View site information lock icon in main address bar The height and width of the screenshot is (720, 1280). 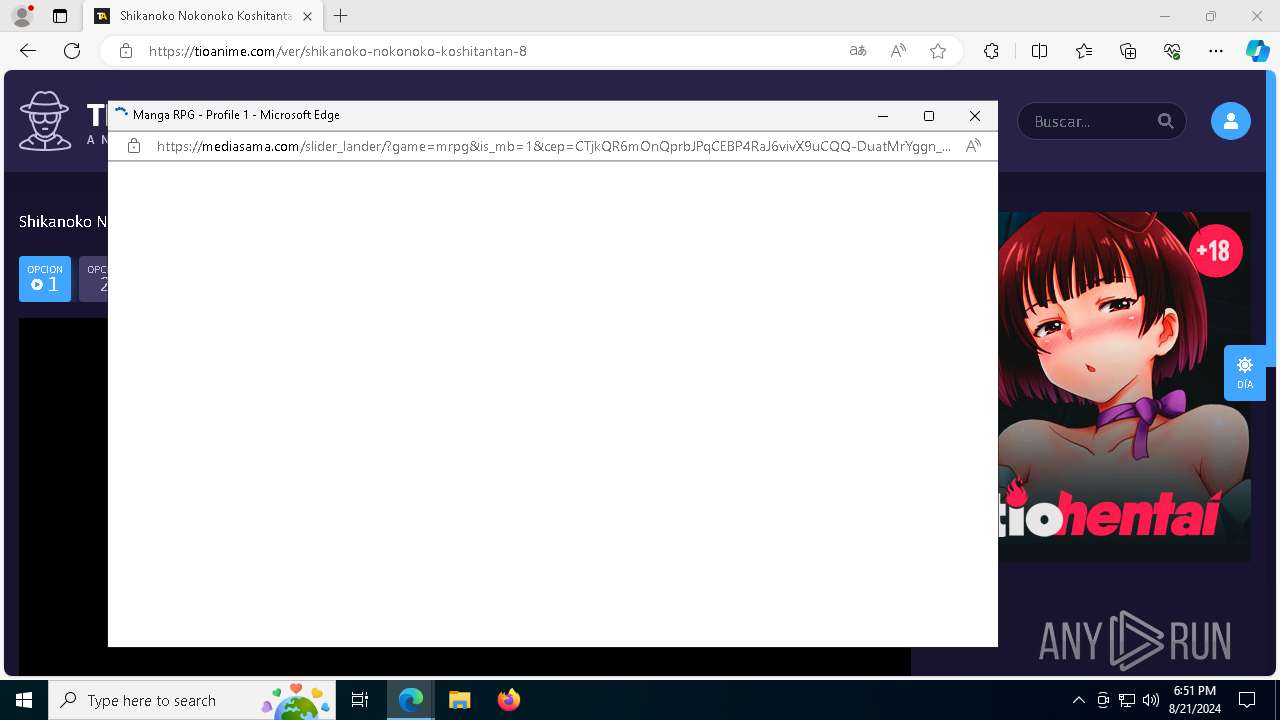[x=126, y=51]
